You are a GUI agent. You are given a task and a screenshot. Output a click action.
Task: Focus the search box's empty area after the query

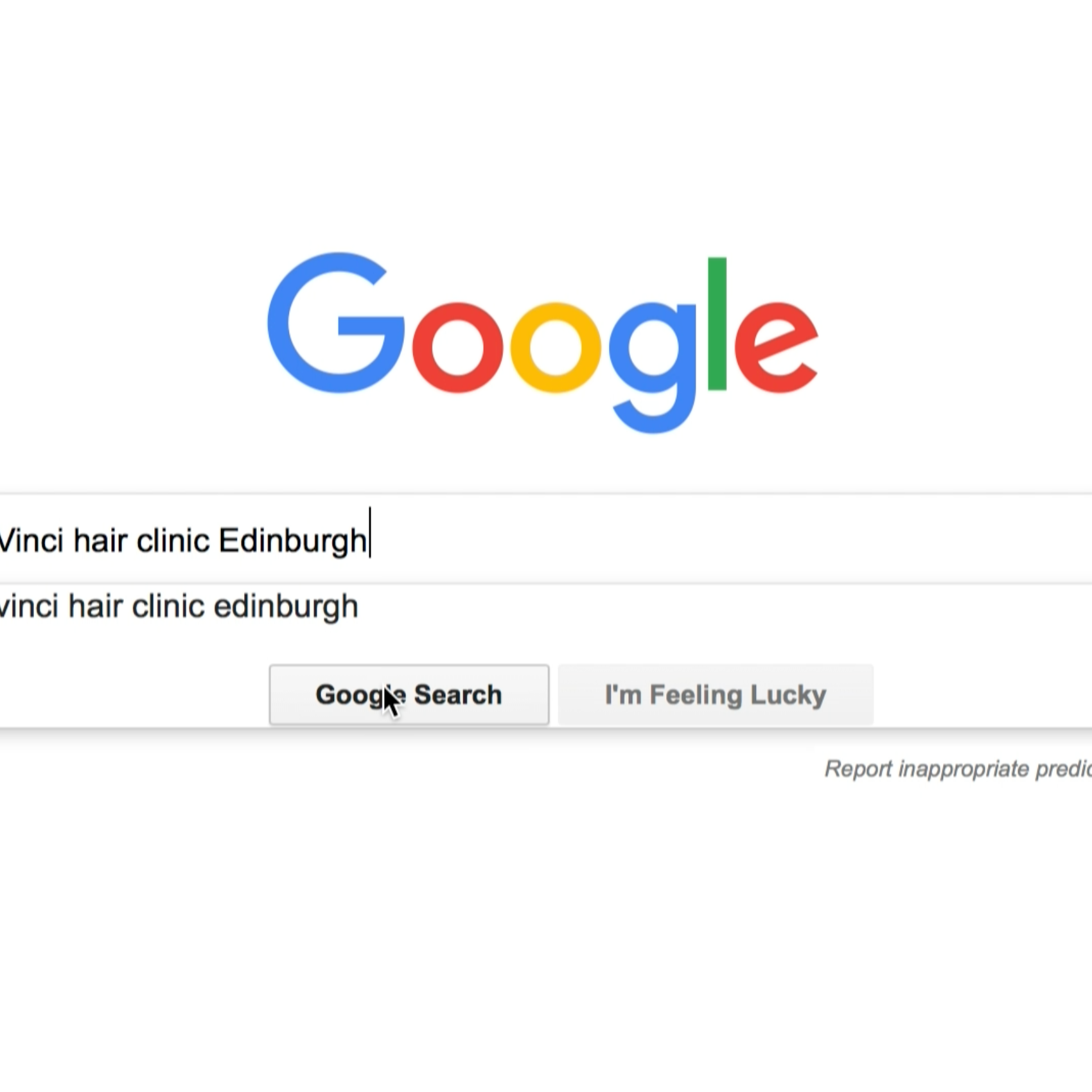[732, 540]
